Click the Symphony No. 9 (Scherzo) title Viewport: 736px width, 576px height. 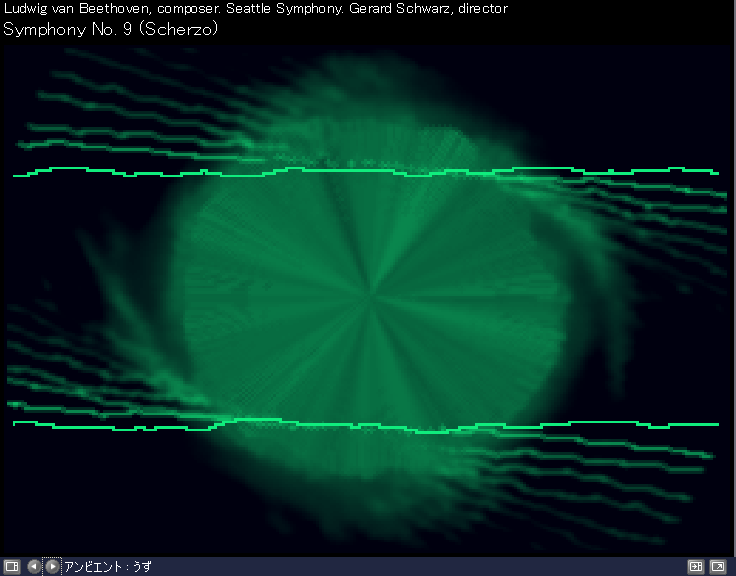(x=111, y=28)
